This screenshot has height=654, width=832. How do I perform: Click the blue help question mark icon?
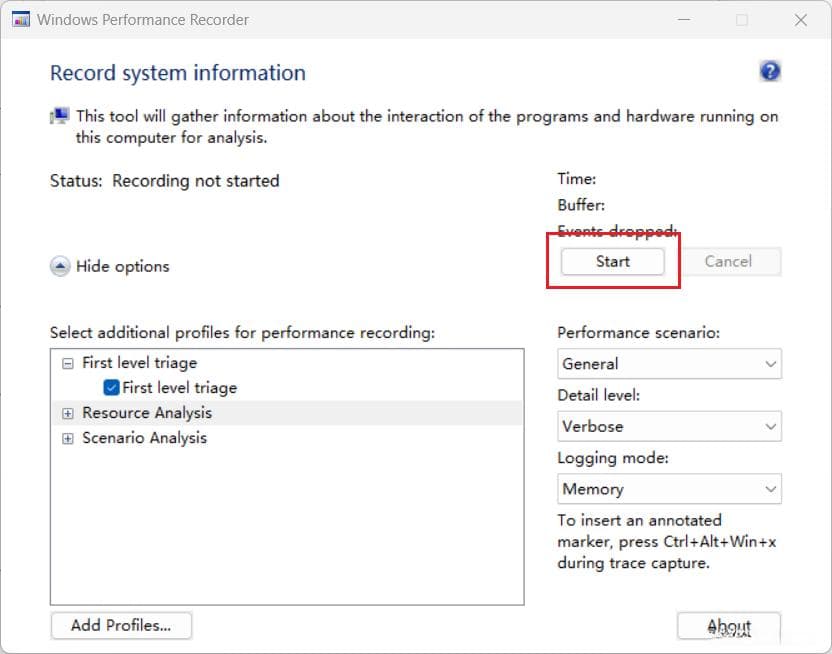(770, 71)
